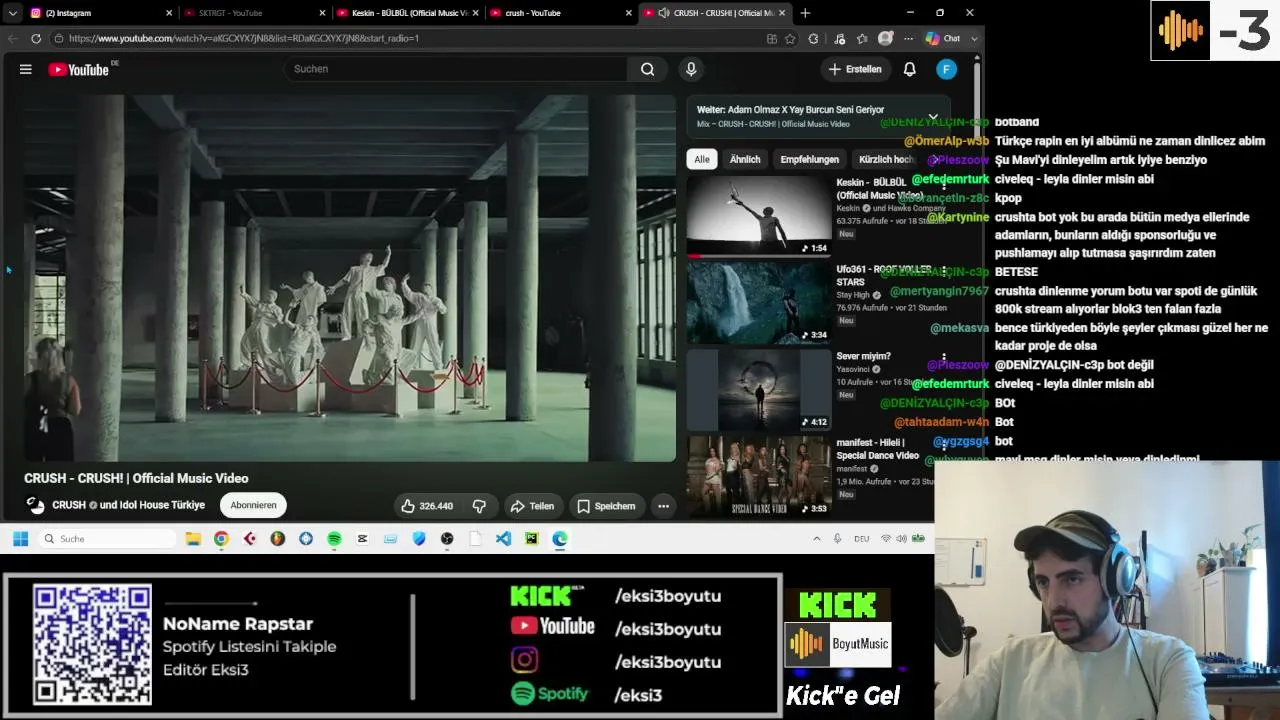The height and width of the screenshot is (720, 1280).
Task: Select the Kürzlich hochgeladen filter chip
Action: [x=887, y=159]
